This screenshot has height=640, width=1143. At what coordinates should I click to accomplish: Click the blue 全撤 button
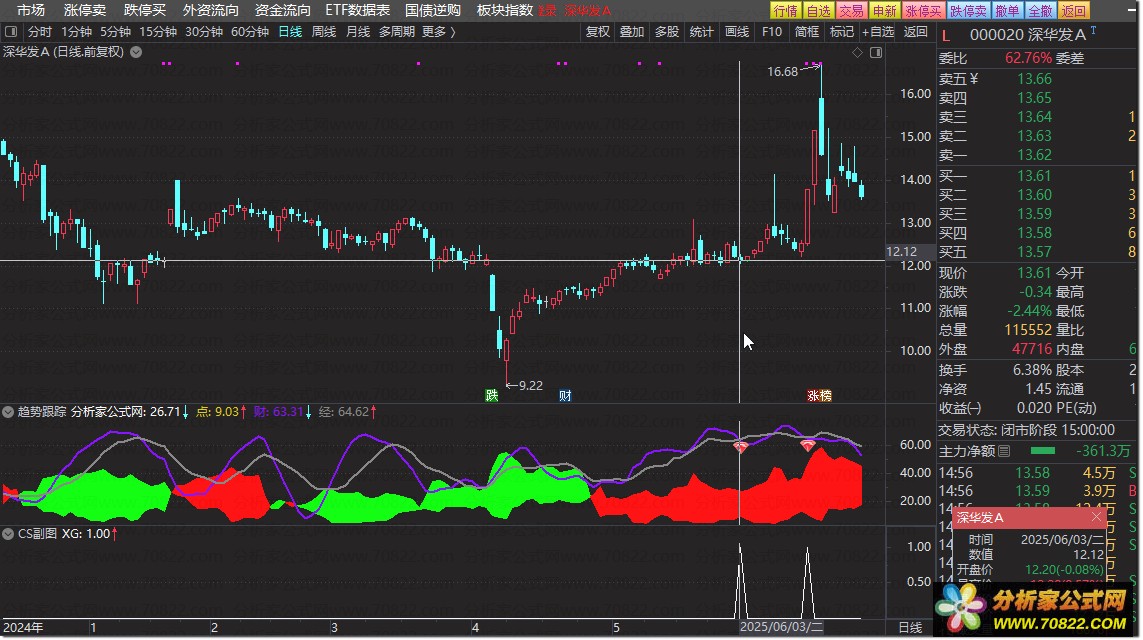pyautogui.click(x=1040, y=10)
